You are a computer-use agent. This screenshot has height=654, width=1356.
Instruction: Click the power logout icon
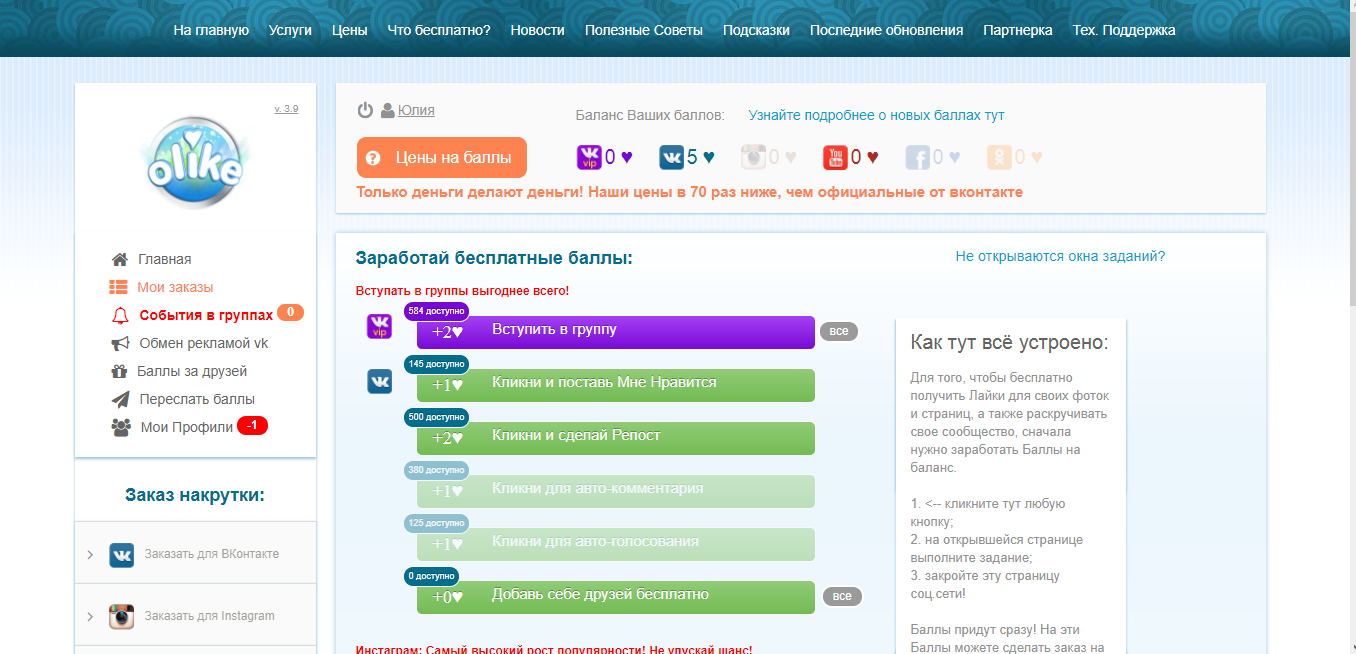(365, 111)
